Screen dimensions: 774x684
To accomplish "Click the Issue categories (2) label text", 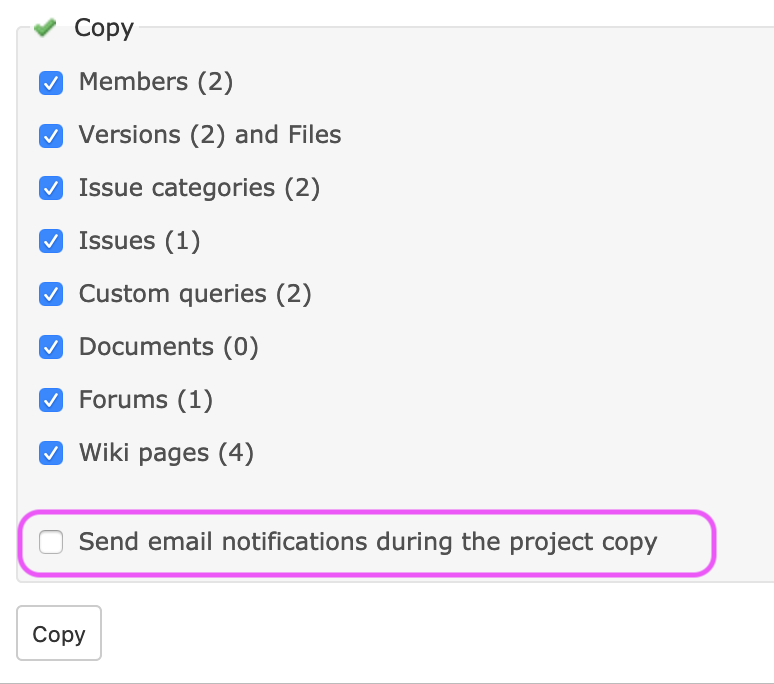I will 199,188.
